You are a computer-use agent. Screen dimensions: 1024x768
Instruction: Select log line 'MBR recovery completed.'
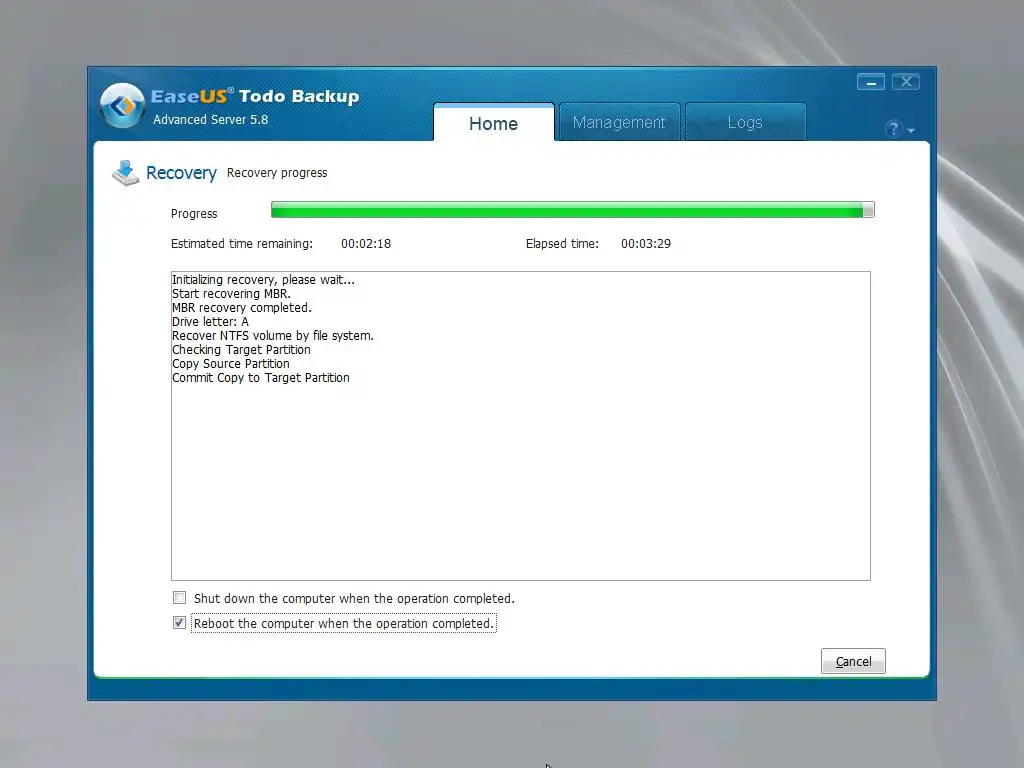pyautogui.click(x=242, y=308)
